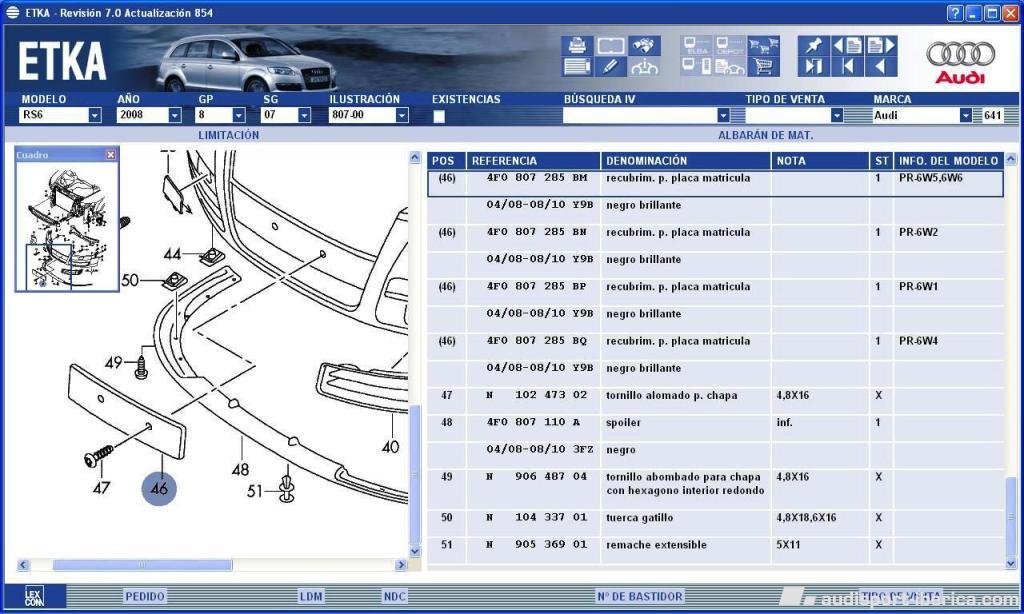Open the MODELO dropdown showing RS6
This screenshot has height=614, width=1024.
tap(95, 115)
